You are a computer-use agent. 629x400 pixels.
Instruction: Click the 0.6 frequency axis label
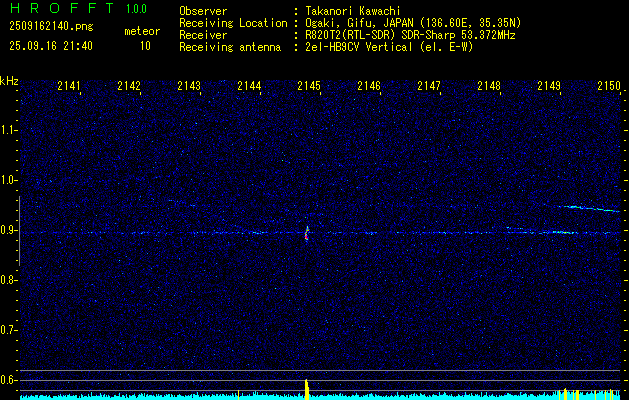pyautogui.click(x=7, y=380)
